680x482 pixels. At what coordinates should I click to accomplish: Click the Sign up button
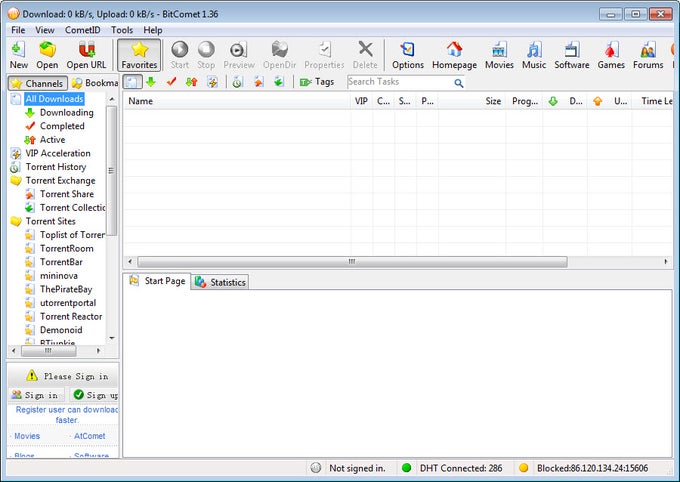pos(95,395)
